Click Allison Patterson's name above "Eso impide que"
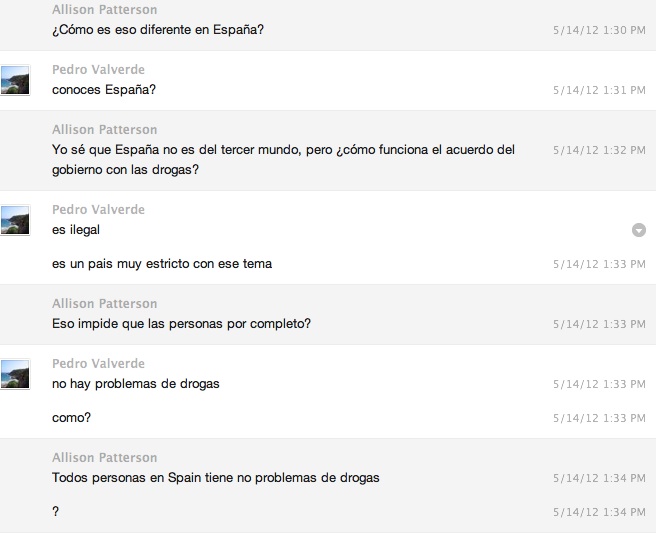 (x=104, y=304)
